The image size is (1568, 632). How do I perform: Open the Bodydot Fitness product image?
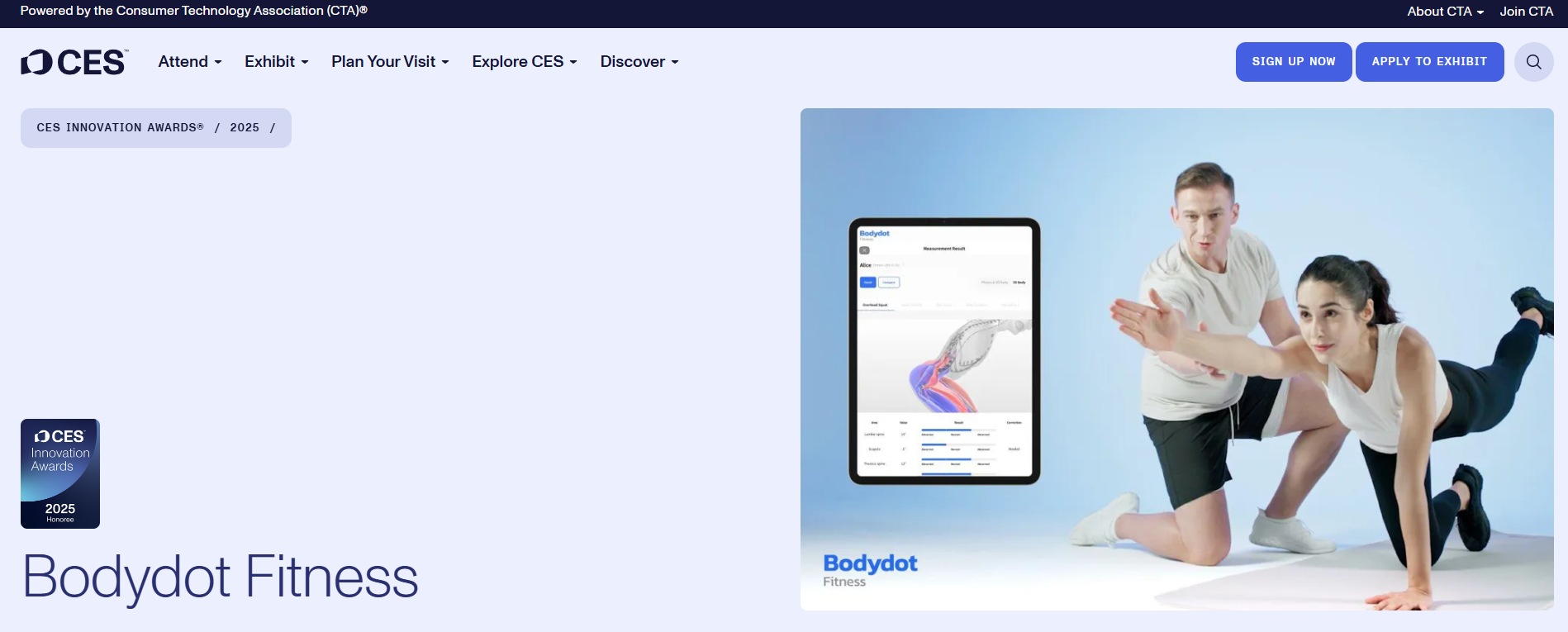click(x=1177, y=359)
